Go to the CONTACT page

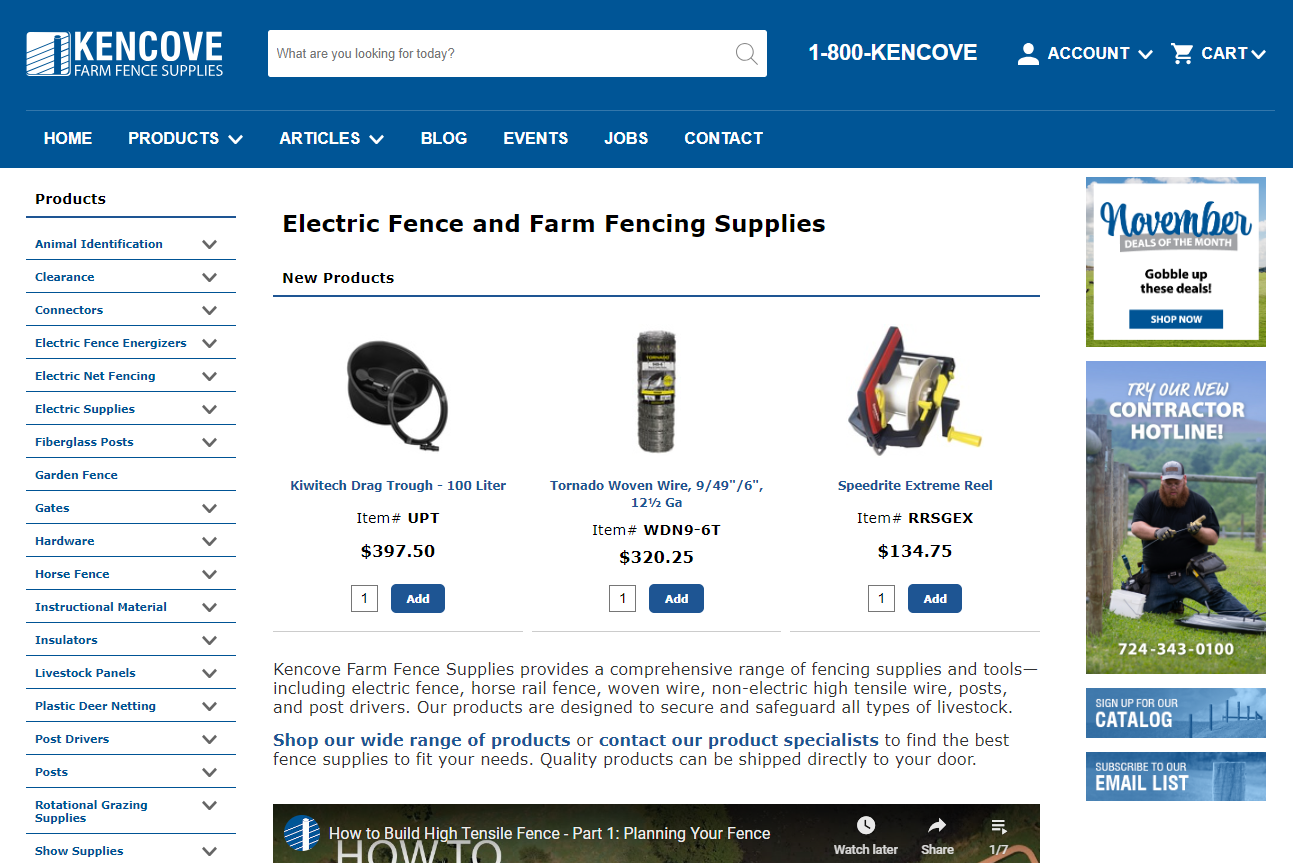pos(723,138)
